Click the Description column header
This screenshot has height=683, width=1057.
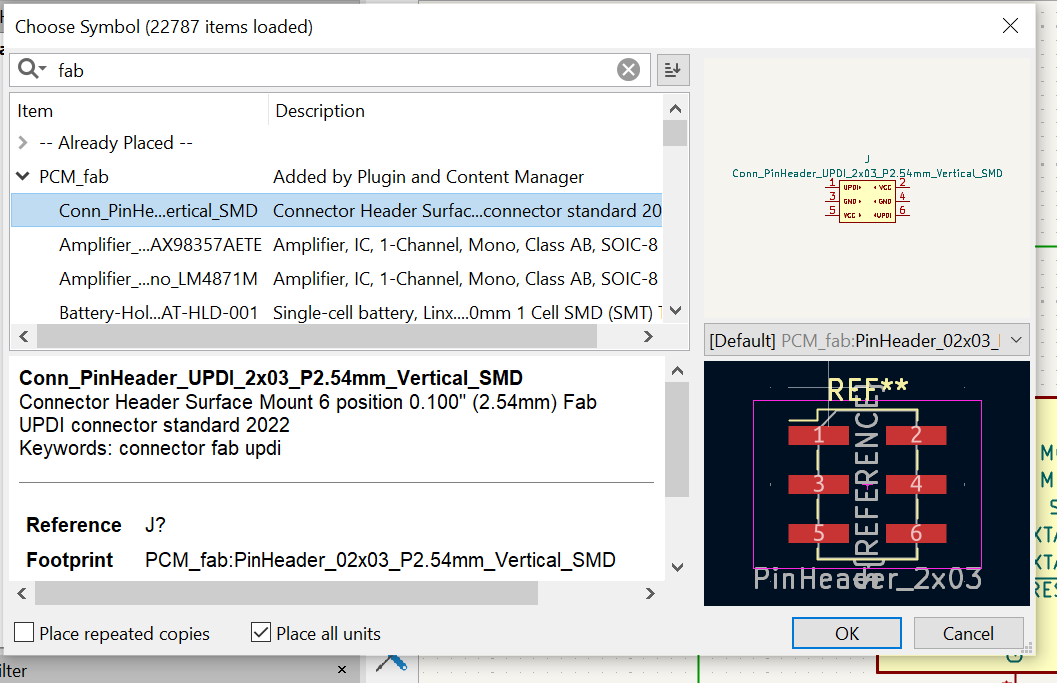click(320, 111)
